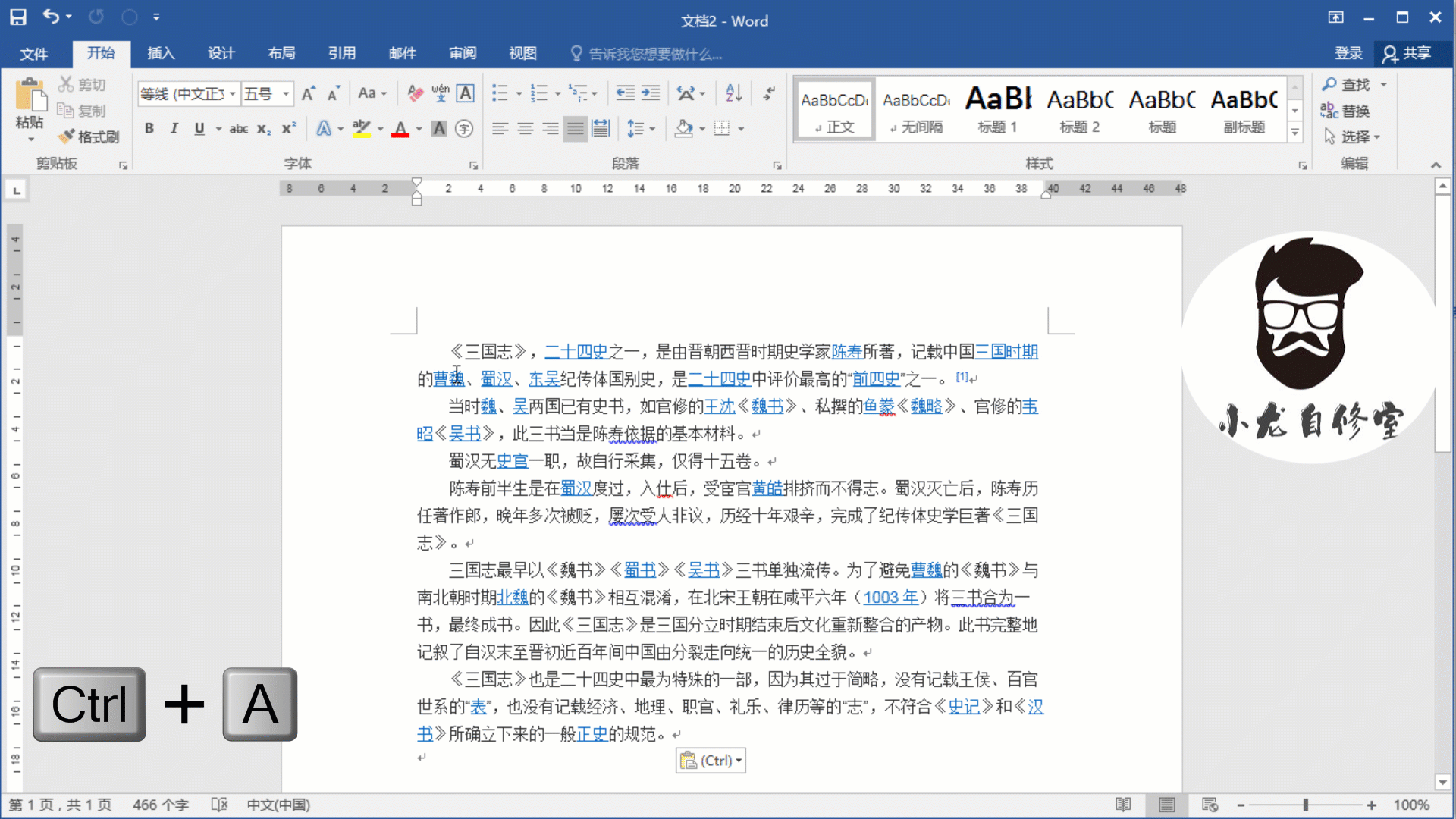Switch to the 引用 (References) tab
1456x819 pixels.
tap(342, 53)
